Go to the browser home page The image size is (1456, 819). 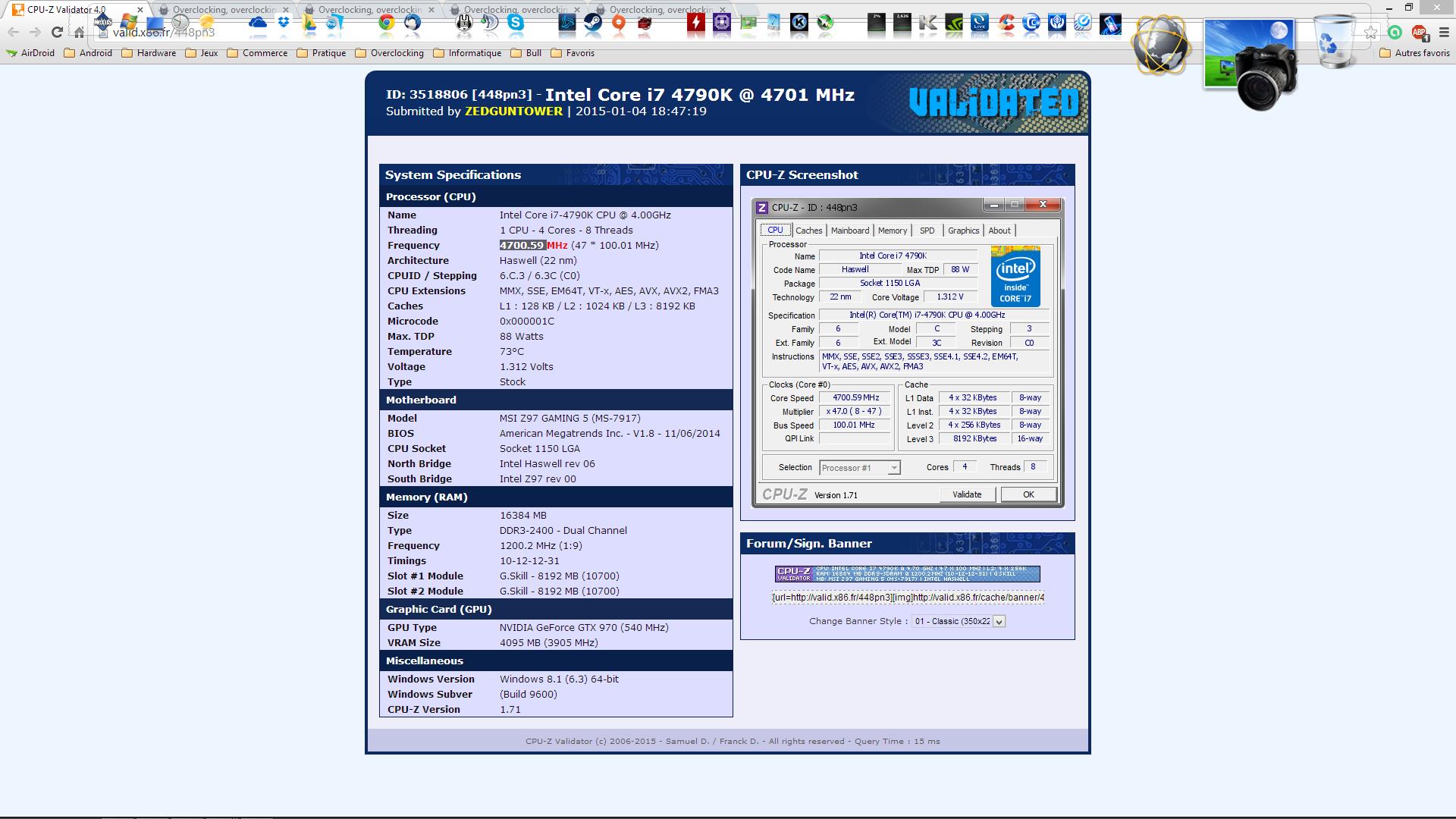79,32
